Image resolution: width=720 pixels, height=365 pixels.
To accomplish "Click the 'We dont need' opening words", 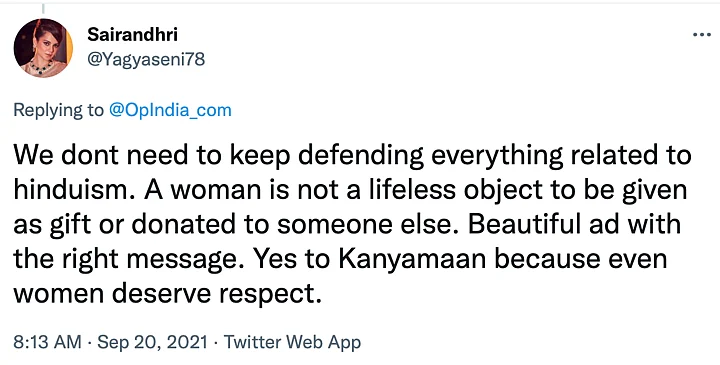I will (101, 156).
